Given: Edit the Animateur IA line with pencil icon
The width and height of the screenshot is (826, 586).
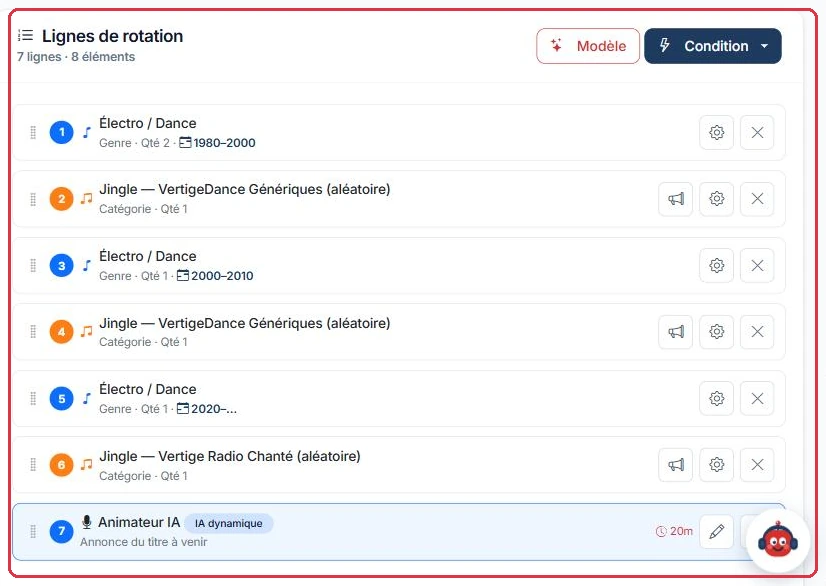Looking at the screenshot, I should 716,531.
